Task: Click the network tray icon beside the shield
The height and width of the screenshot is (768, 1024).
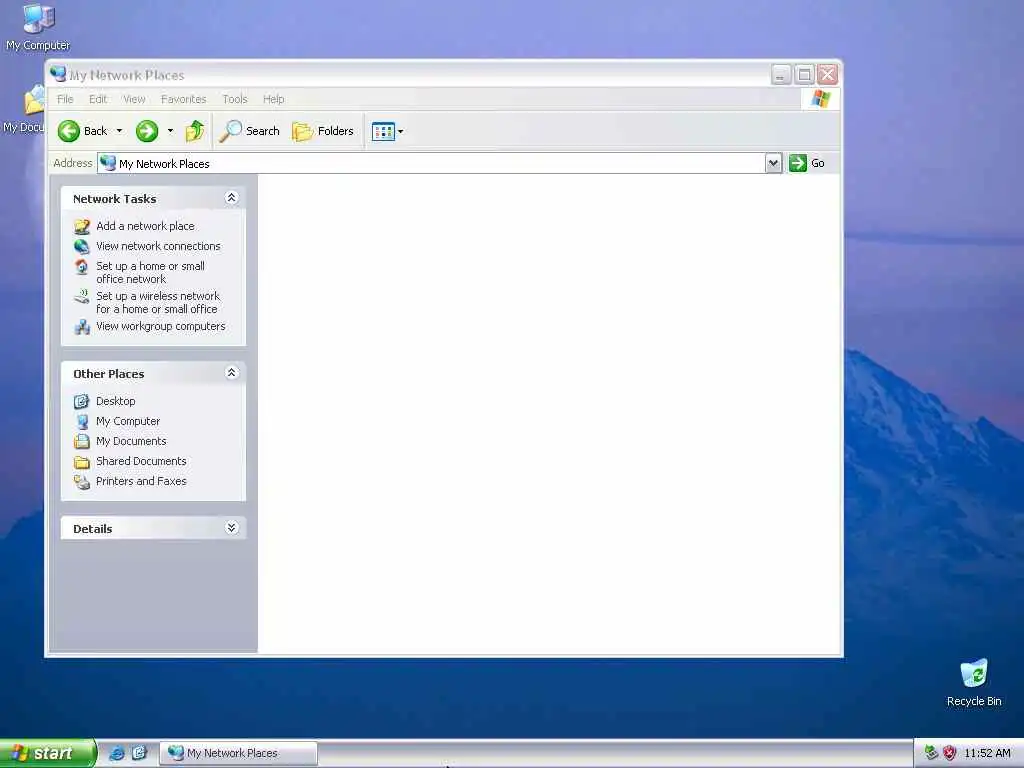Action: [931, 753]
